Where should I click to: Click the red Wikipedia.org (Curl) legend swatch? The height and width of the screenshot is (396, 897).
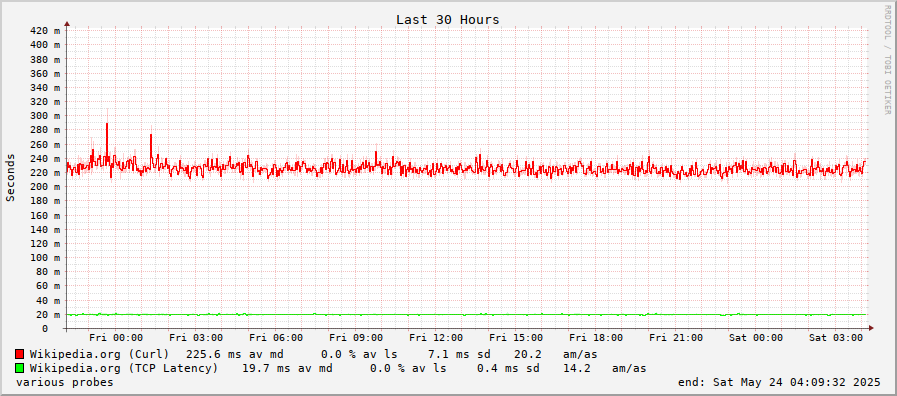pyautogui.click(x=19, y=354)
